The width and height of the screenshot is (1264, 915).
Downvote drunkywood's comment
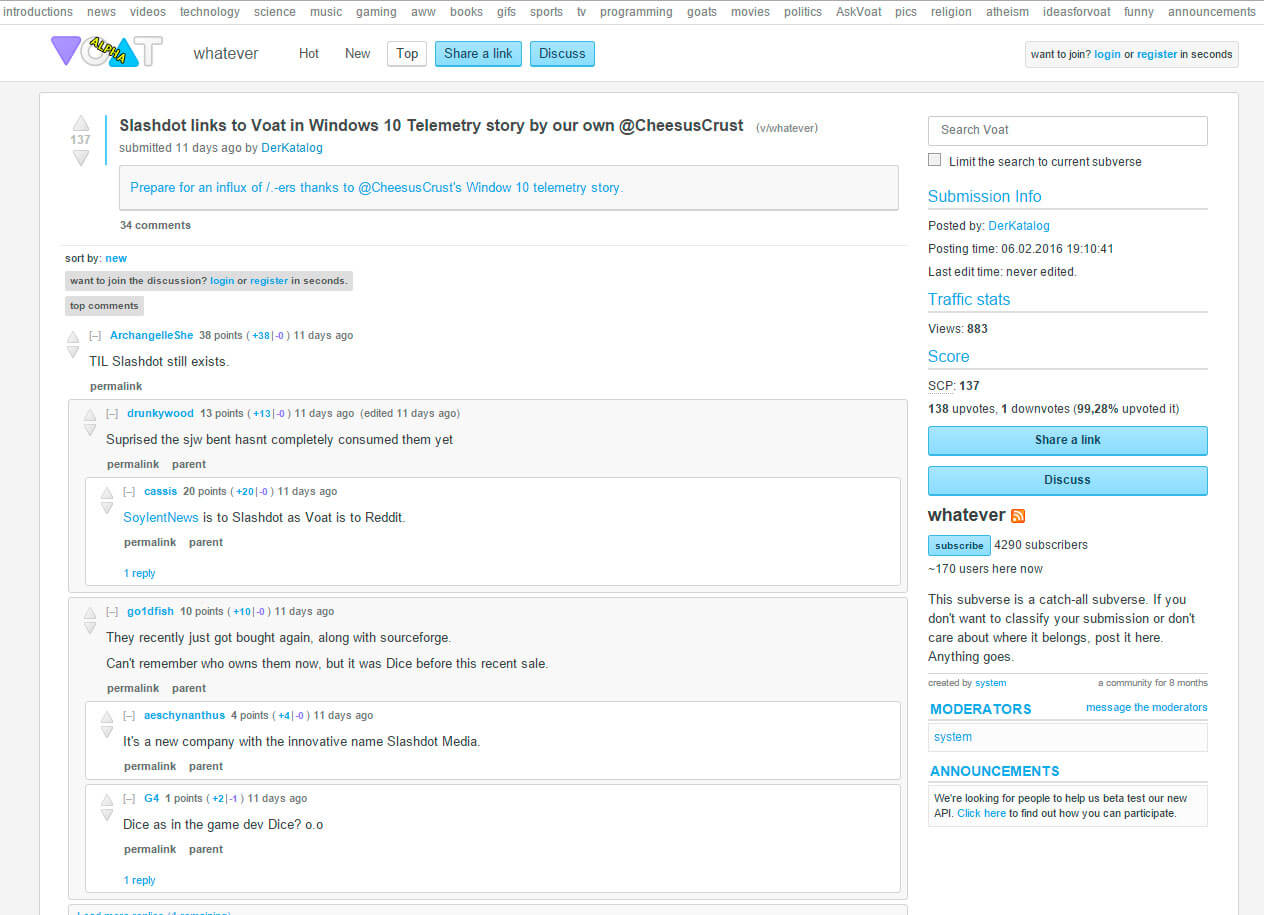90,430
